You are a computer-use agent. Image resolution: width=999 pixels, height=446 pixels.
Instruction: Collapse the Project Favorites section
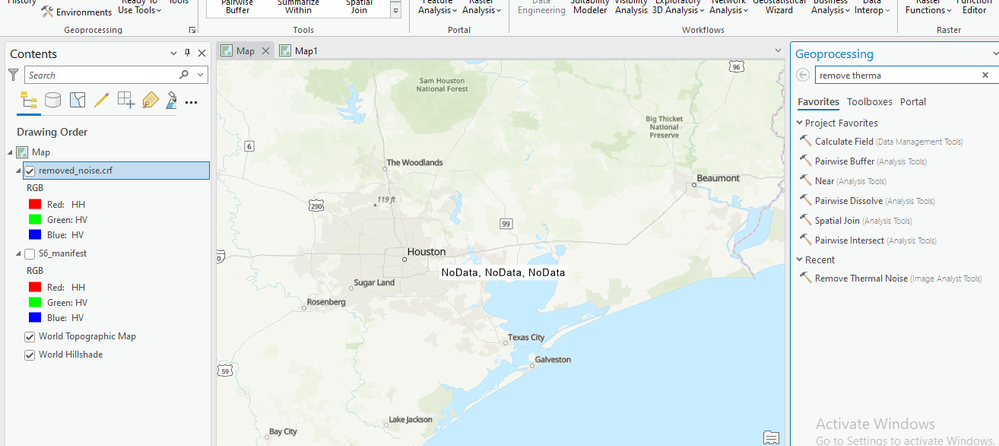(x=800, y=122)
